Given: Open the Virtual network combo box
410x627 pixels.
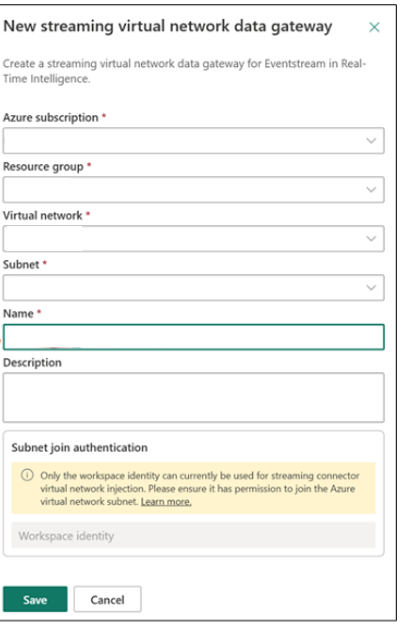Looking at the screenshot, I should (194, 239).
